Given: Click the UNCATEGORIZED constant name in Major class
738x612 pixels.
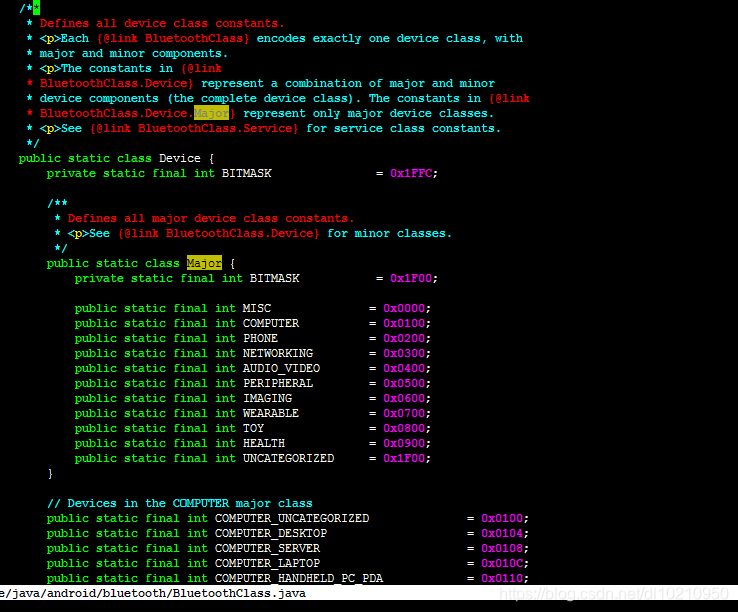Looking at the screenshot, I should pos(289,458).
